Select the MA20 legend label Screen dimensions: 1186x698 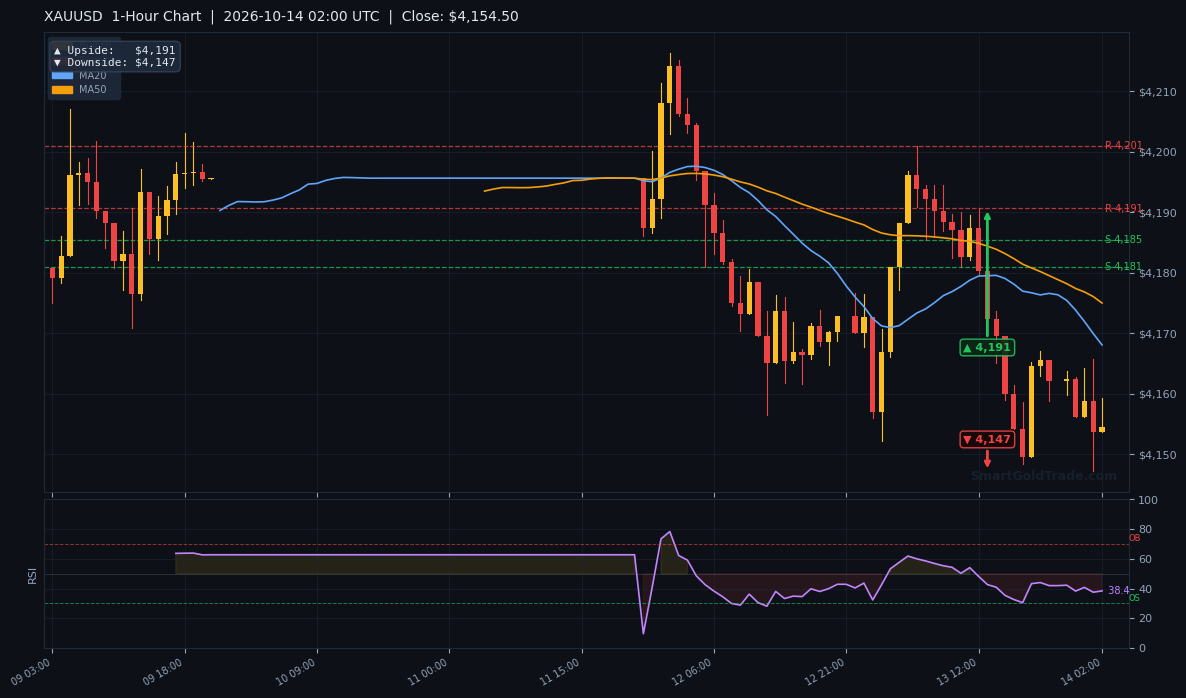[92, 76]
